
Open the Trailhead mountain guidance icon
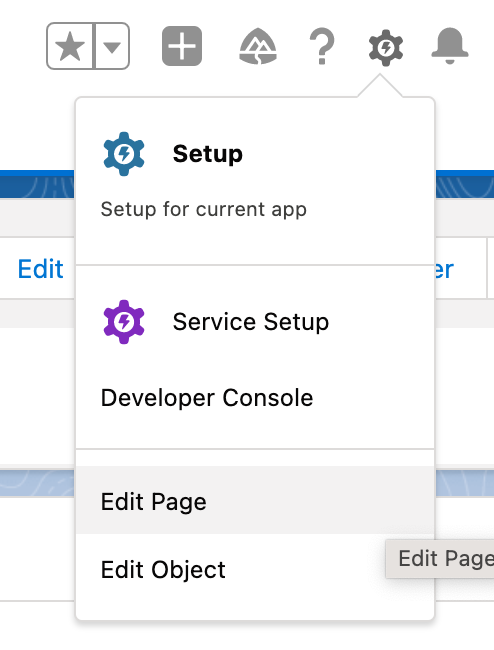pyautogui.click(x=258, y=46)
